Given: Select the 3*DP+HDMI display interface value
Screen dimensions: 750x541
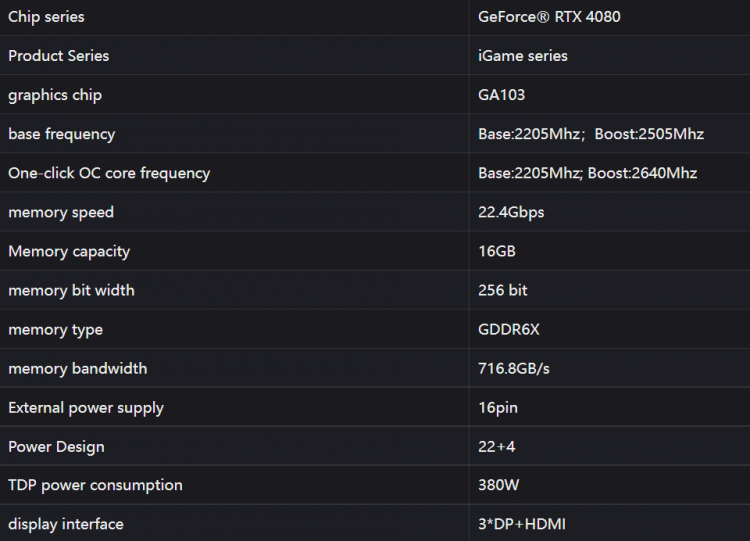Looking at the screenshot, I should click(523, 524).
